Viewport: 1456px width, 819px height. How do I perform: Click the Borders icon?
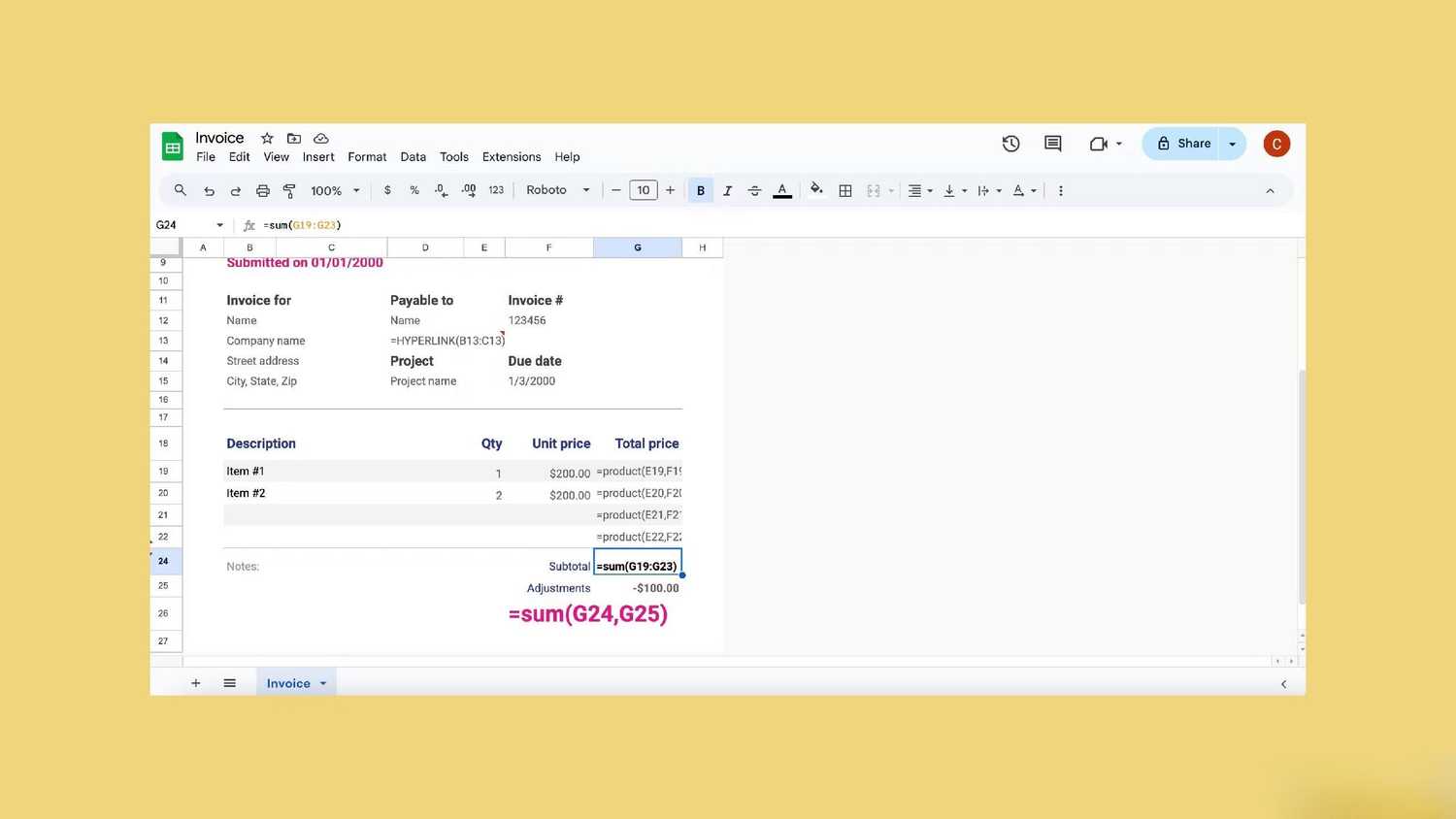pyautogui.click(x=844, y=189)
